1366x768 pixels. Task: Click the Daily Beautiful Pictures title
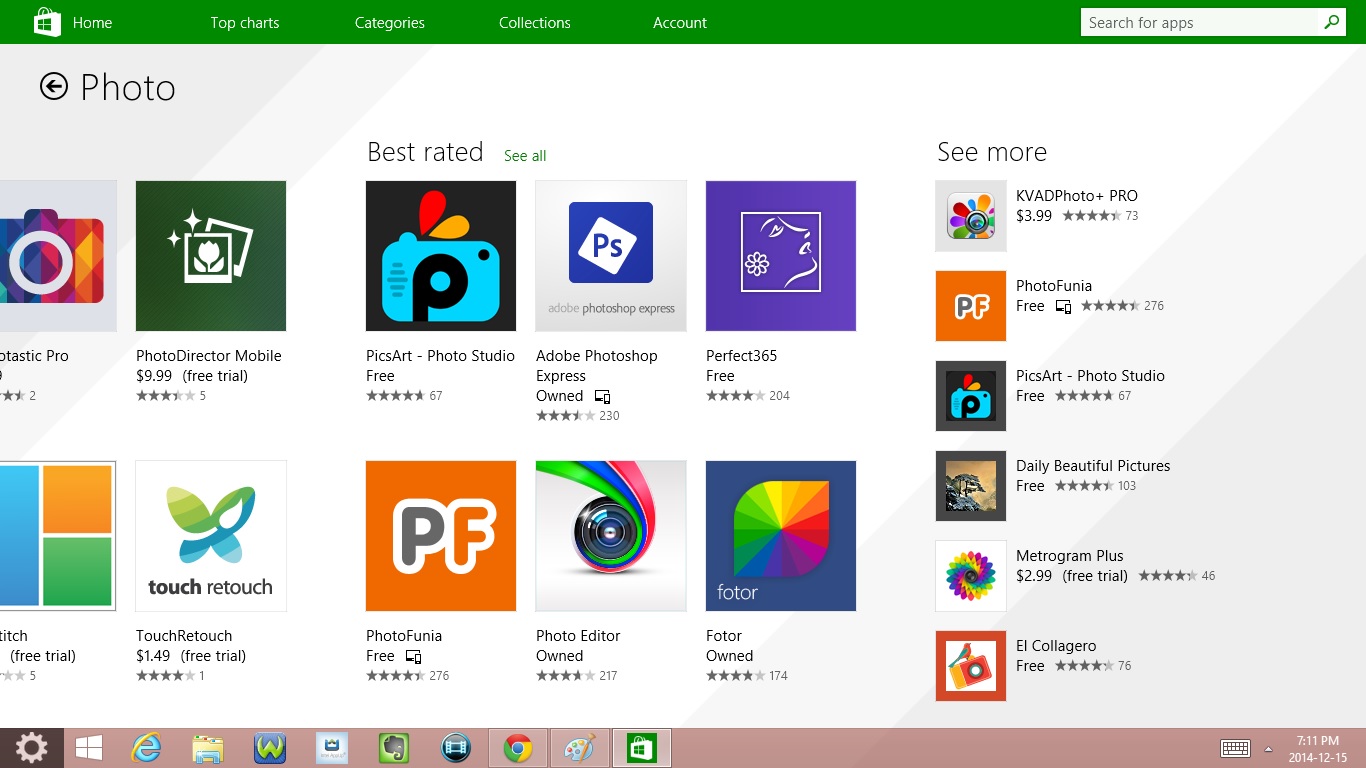pyautogui.click(x=1093, y=466)
